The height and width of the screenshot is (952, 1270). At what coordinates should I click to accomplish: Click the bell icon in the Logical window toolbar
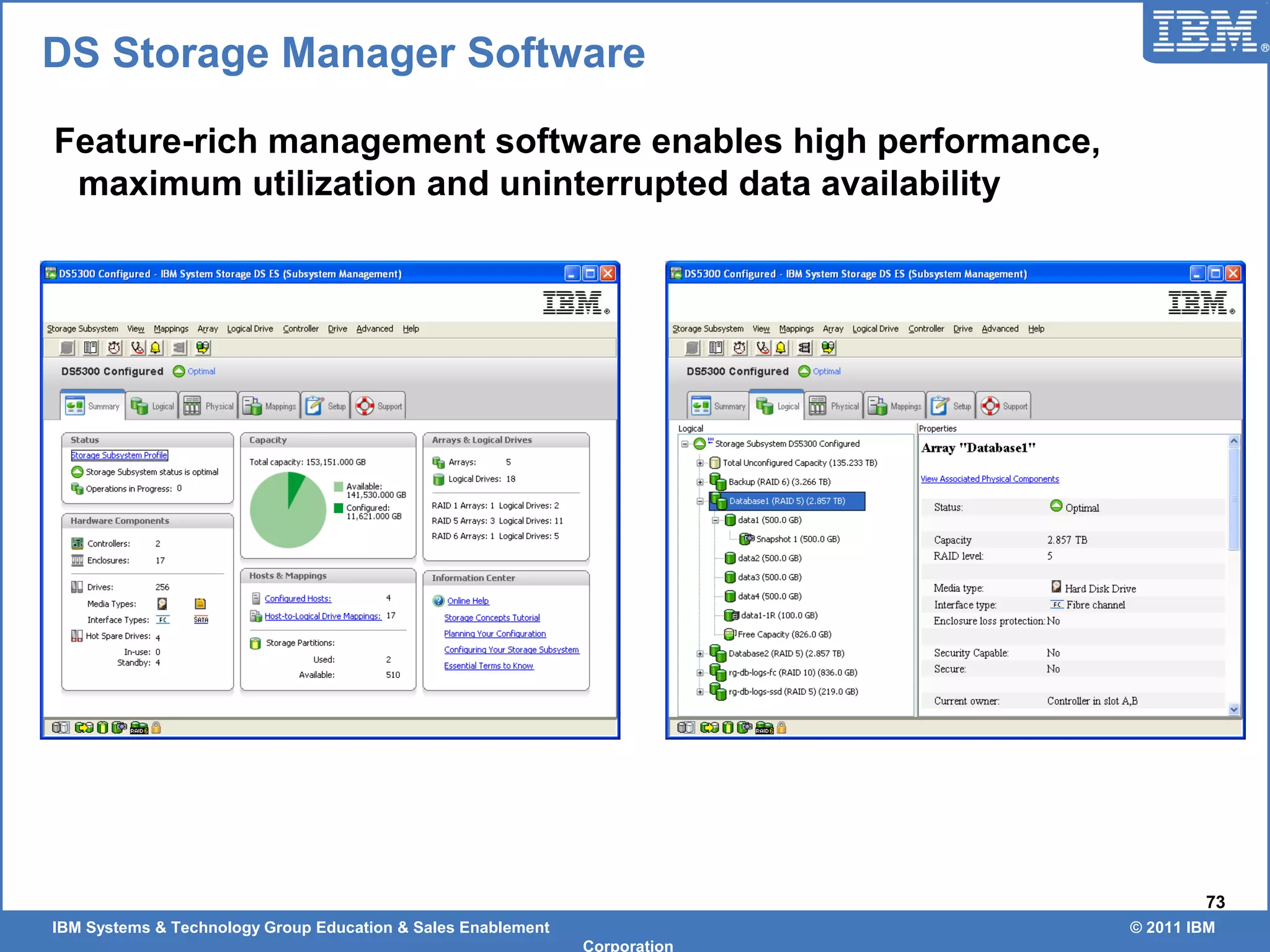781,348
